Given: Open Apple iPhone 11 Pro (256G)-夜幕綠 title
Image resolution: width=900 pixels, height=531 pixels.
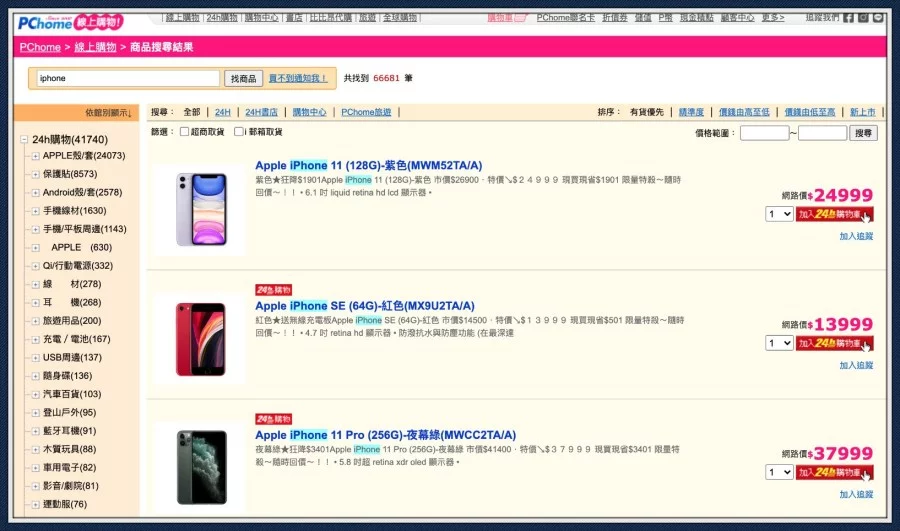Looking at the screenshot, I should point(386,435).
